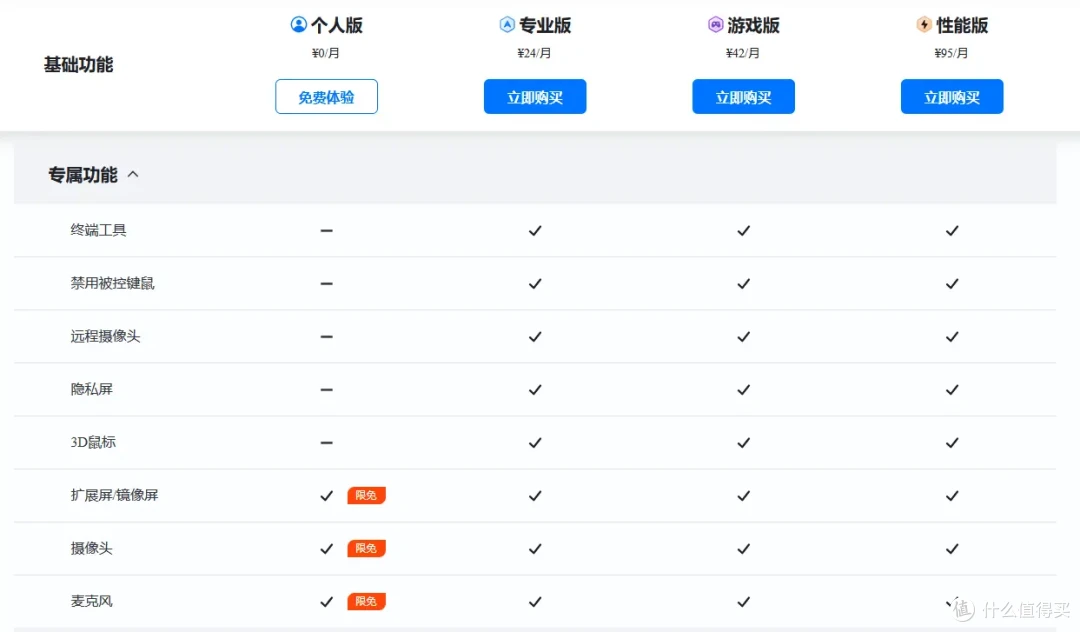
Task: Click the 专业版 plan icon
Action: (x=507, y=25)
